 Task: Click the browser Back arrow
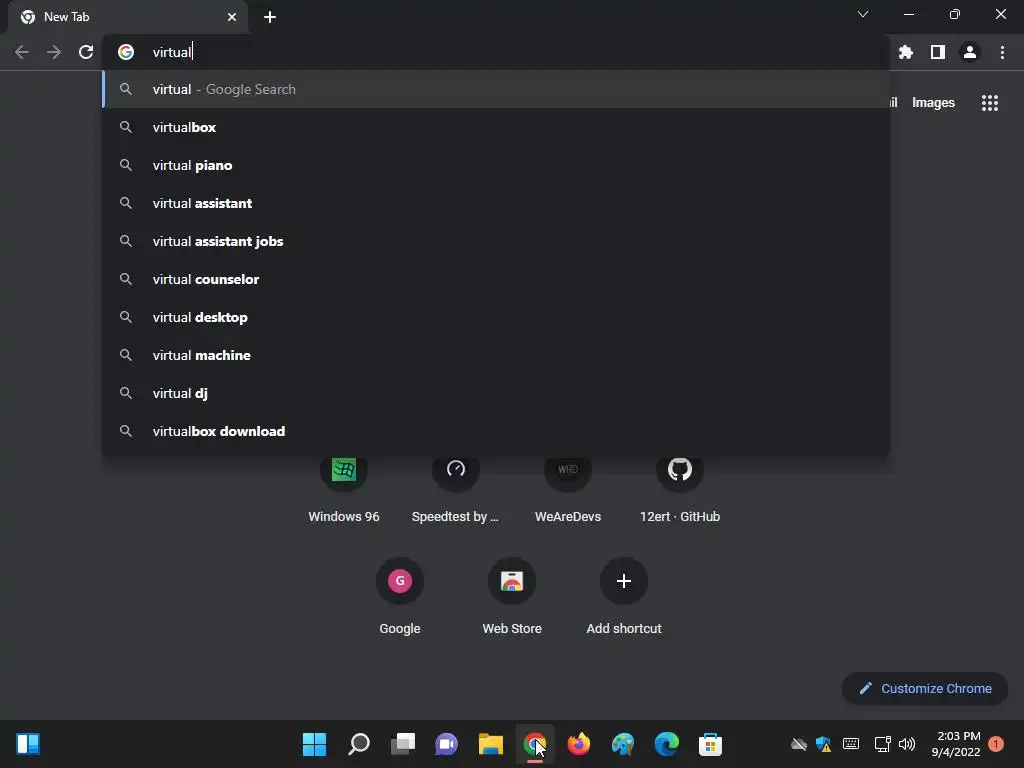click(22, 52)
